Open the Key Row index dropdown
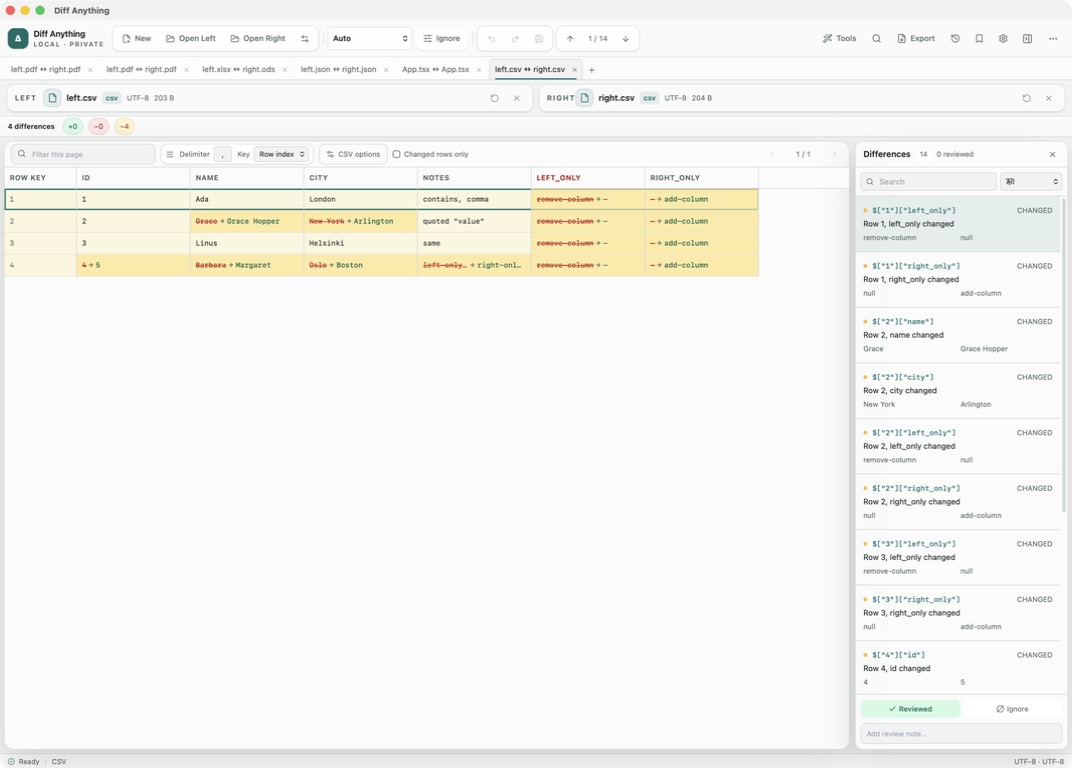The height and width of the screenshot is (768, 1072). click(282, 155)
